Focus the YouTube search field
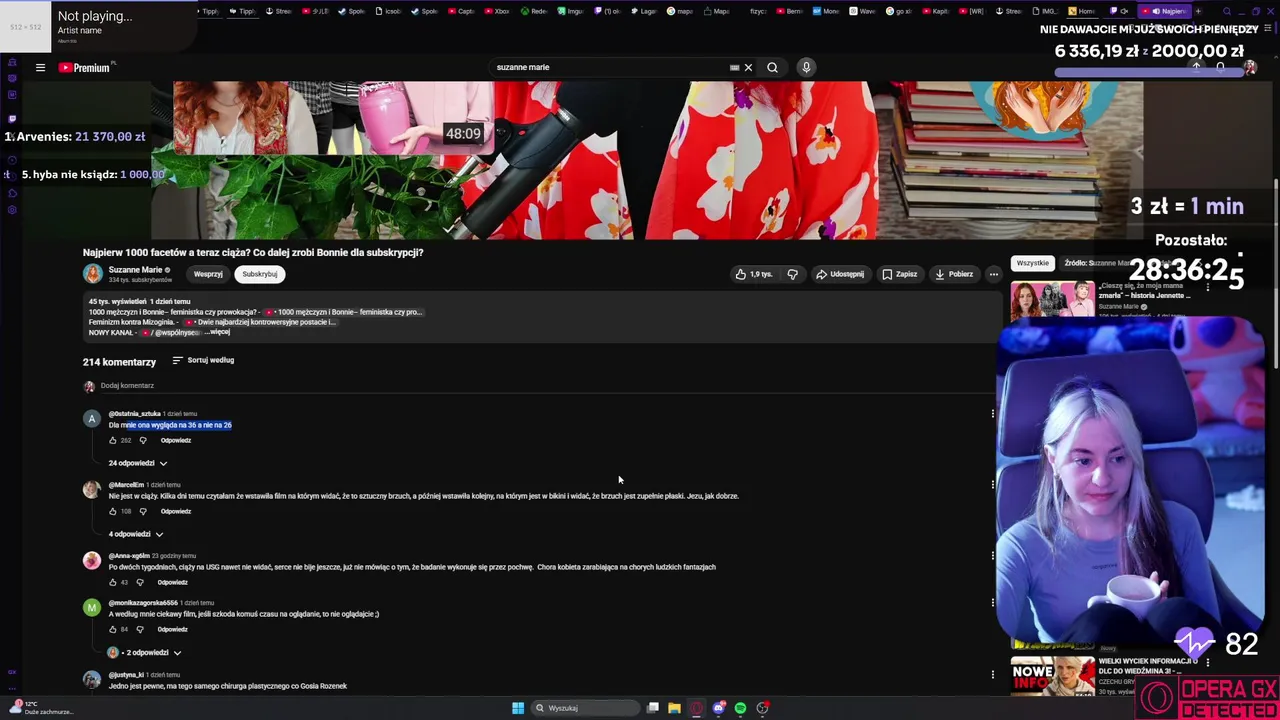The image size is (1280, 720). pyautogui.click(x=610, y=68)
